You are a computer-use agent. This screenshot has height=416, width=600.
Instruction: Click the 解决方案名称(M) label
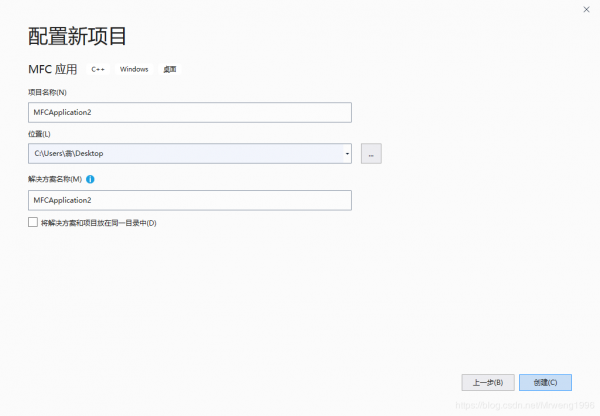click(55, 179)
